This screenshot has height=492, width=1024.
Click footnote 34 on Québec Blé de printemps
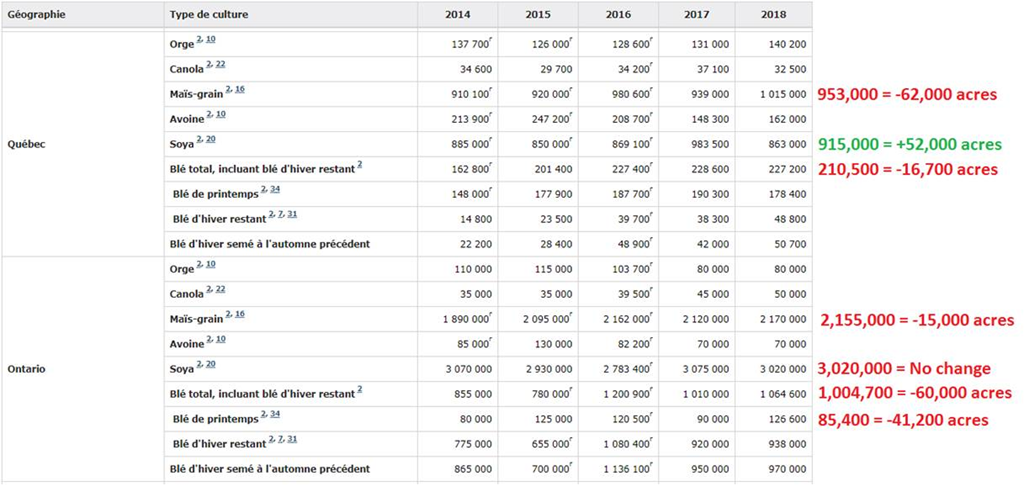(274, 189)
